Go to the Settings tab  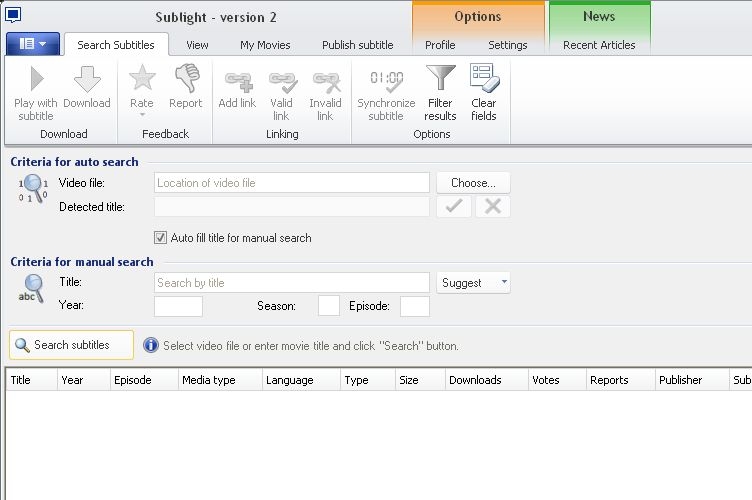pos(507,45)
